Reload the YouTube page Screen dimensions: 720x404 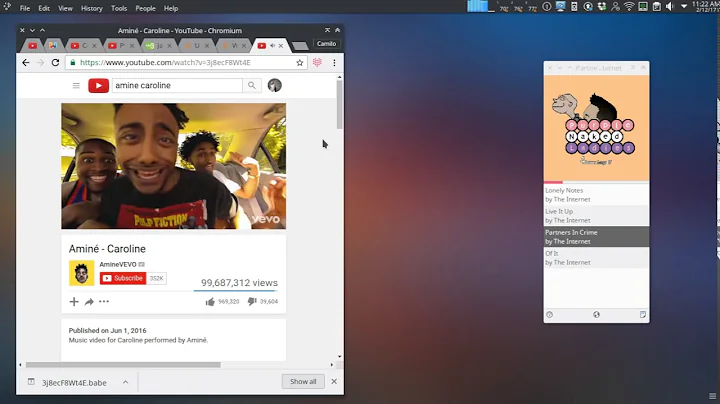(x=55, y=62)
